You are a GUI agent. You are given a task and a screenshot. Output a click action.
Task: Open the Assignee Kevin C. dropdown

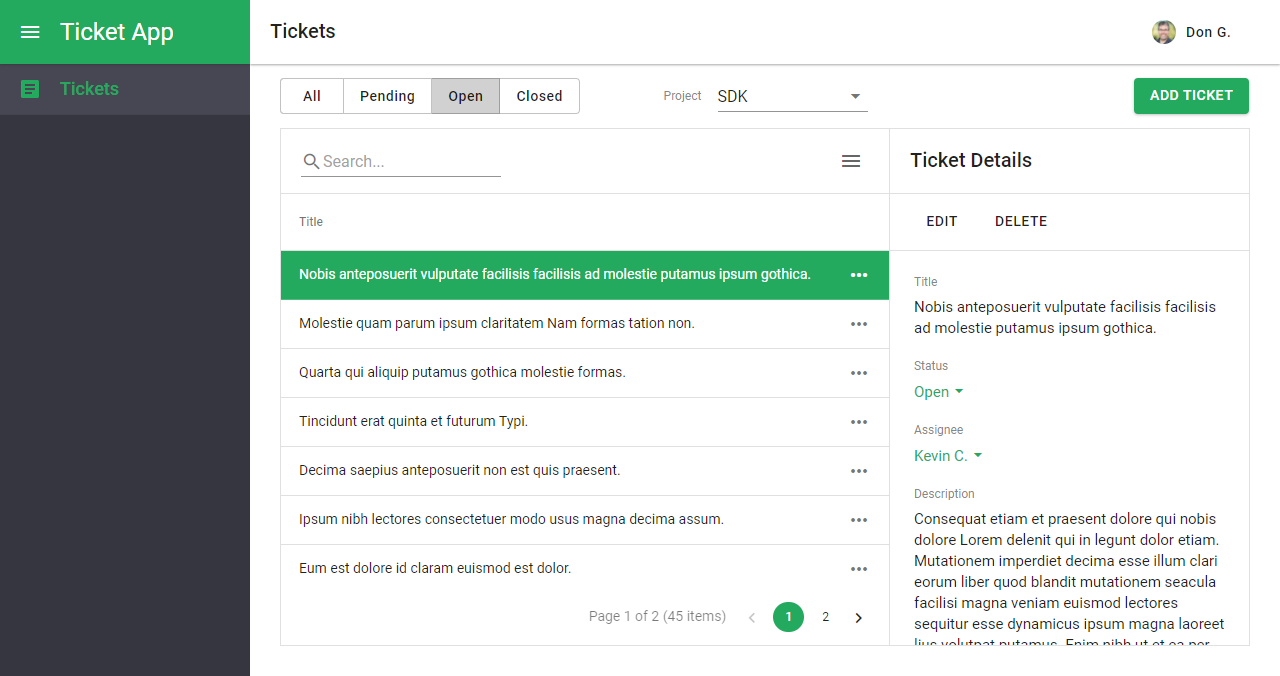[947, 455]
